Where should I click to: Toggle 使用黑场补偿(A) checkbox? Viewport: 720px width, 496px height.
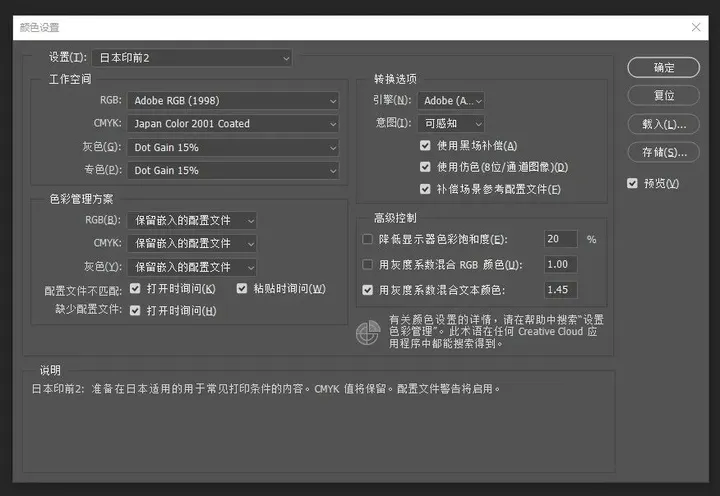pos(425,146)
